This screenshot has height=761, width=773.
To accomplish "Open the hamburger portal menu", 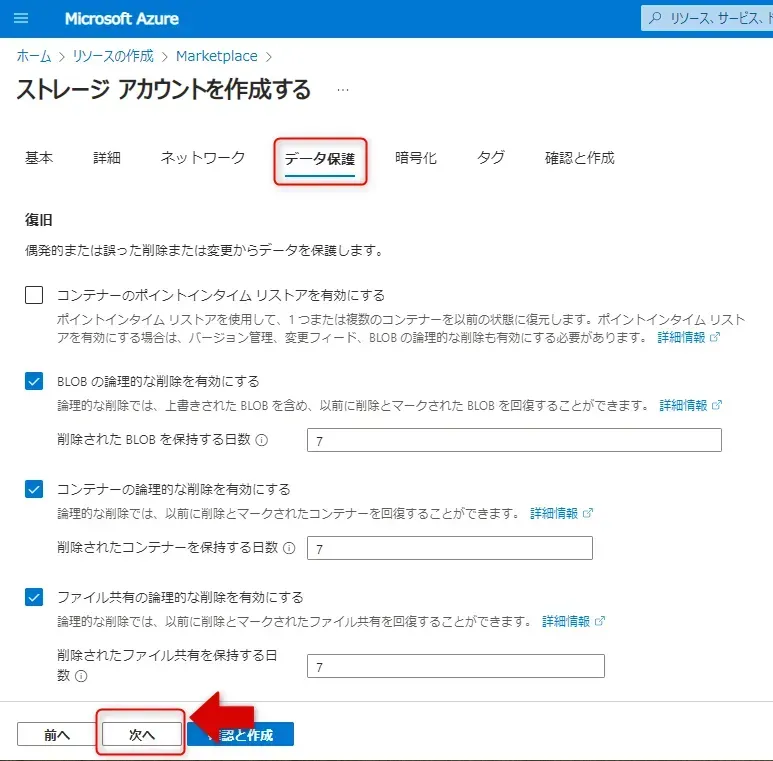I will (x=21, y=19).
